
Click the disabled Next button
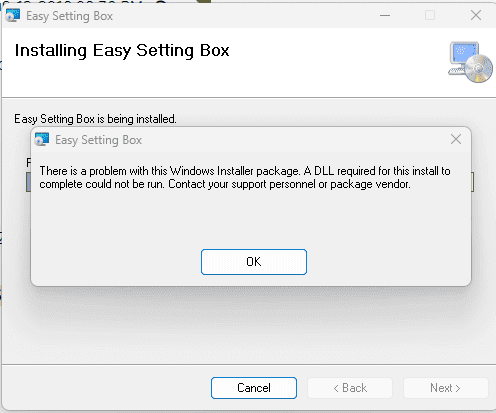pos(446,388)
